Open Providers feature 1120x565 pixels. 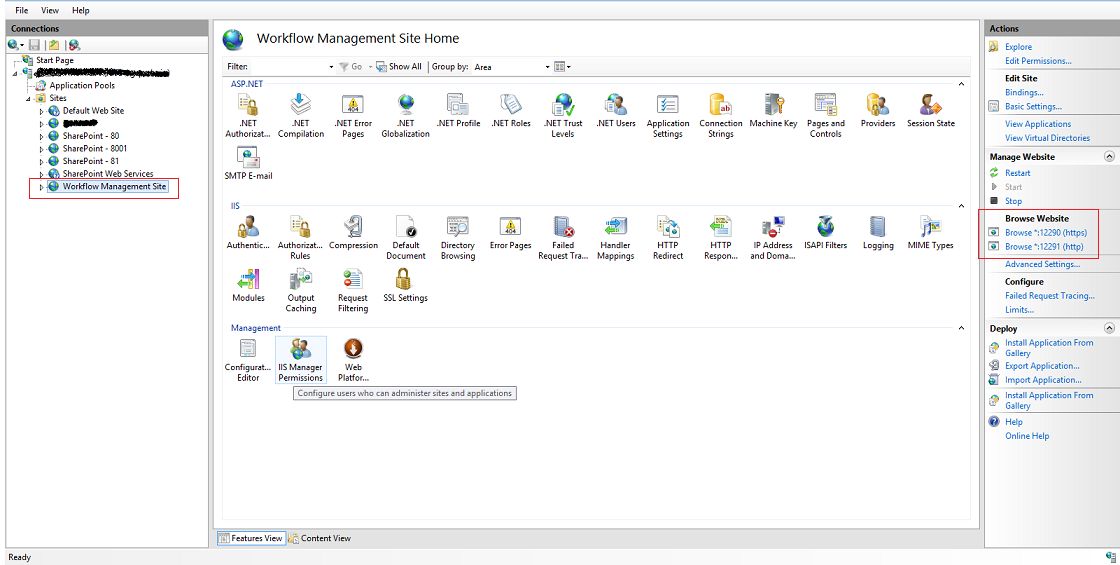click(x=878, y=111)
